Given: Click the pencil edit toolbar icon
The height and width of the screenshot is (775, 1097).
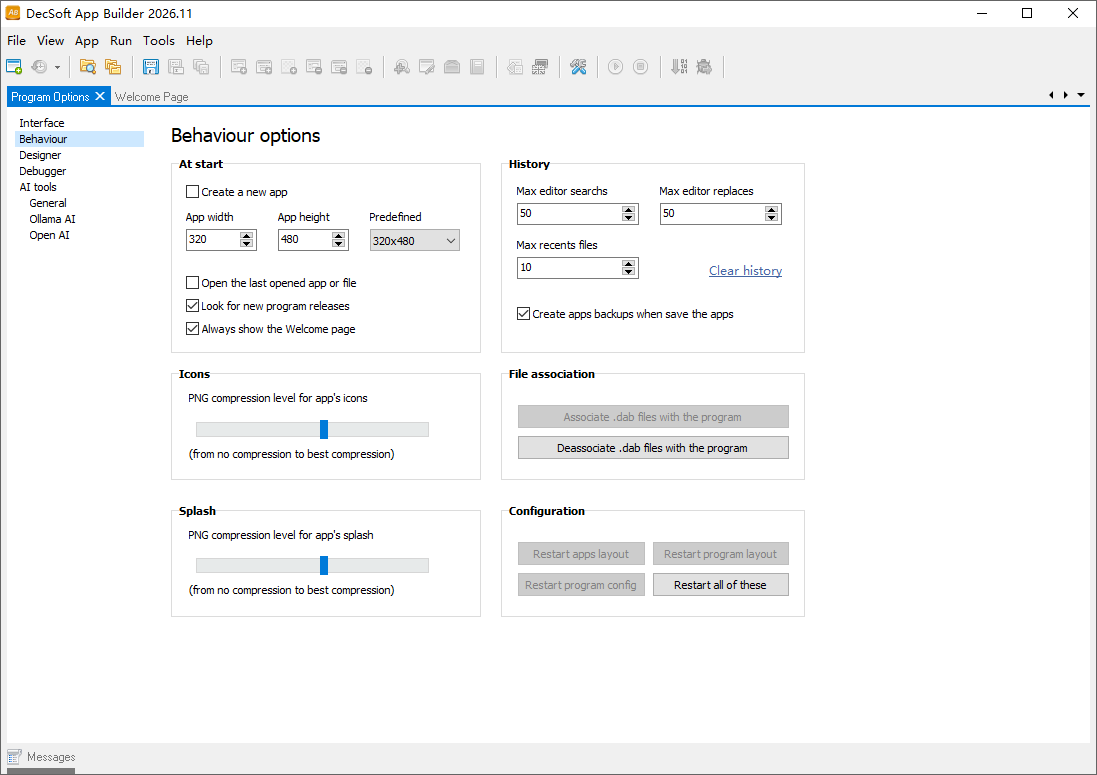Looking at the screenshot, I should (x=427, y=66).
